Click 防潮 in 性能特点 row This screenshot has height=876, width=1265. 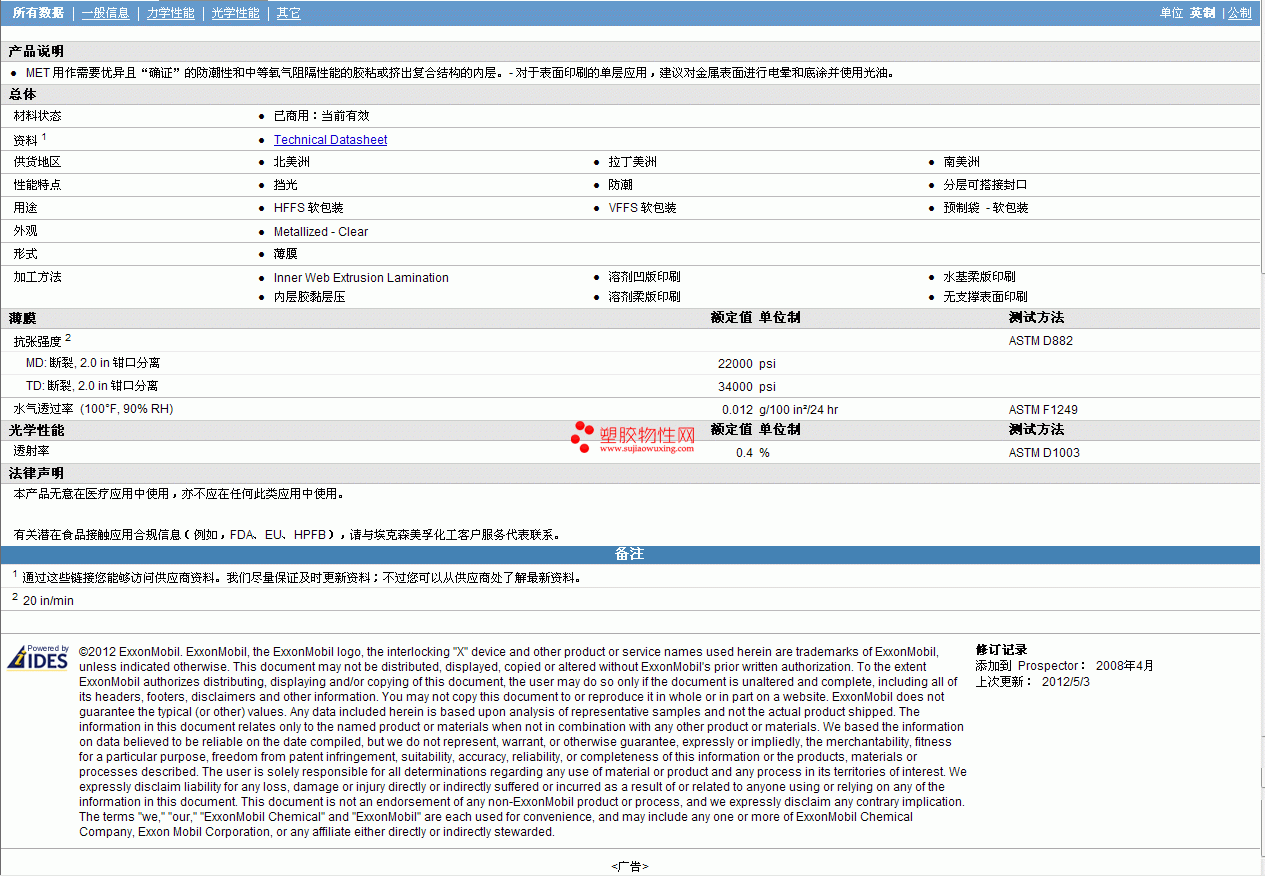pyautogui.click(x=621, y=185)
